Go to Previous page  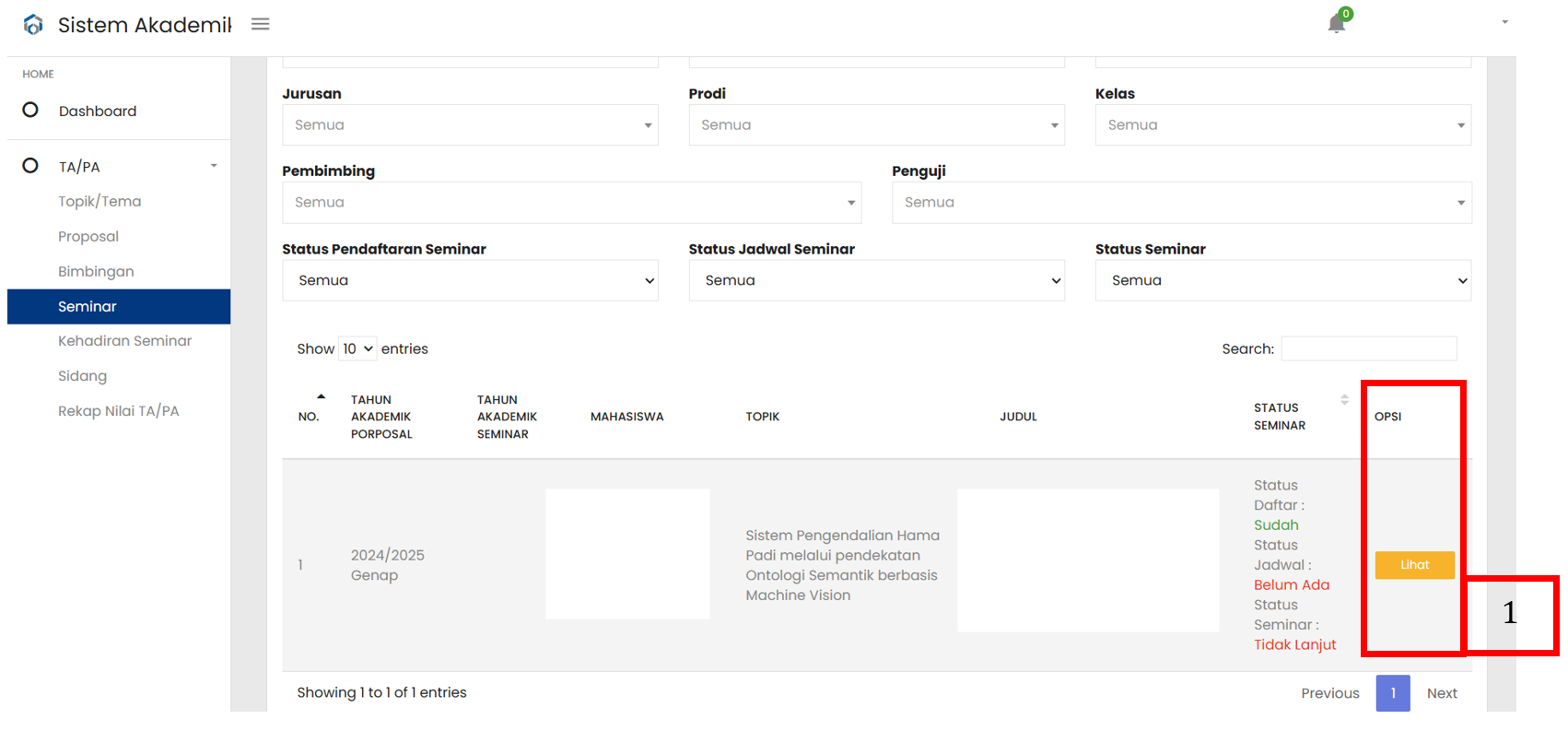[1329, 693]
